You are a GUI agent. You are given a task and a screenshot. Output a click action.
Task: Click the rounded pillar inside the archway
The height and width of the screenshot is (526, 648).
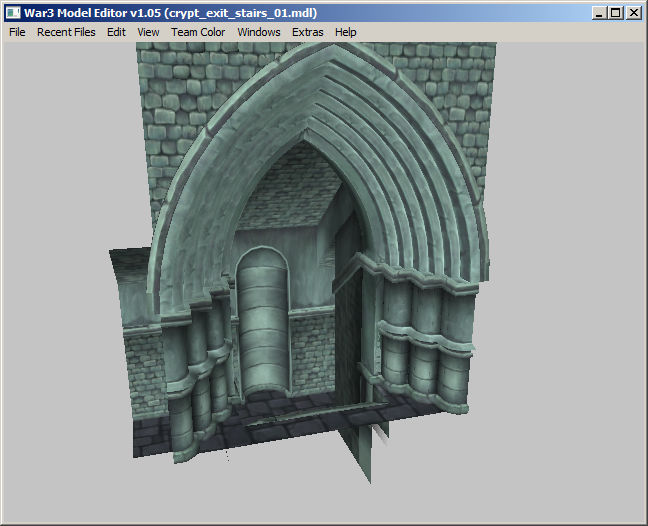click(262, 320)
